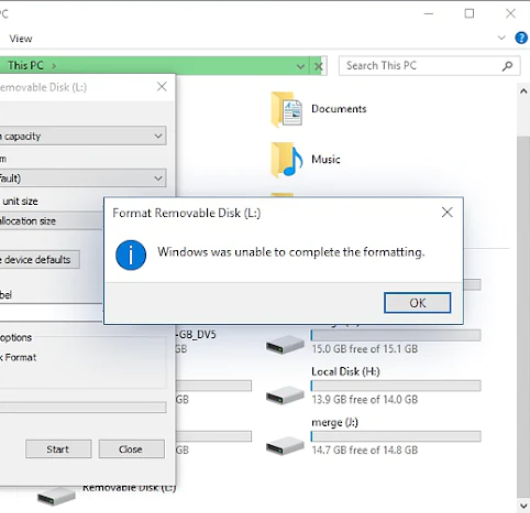Screen dimensions: 530x513
Task: Click the merge (J:) drive label
Action: click(334, 422)
